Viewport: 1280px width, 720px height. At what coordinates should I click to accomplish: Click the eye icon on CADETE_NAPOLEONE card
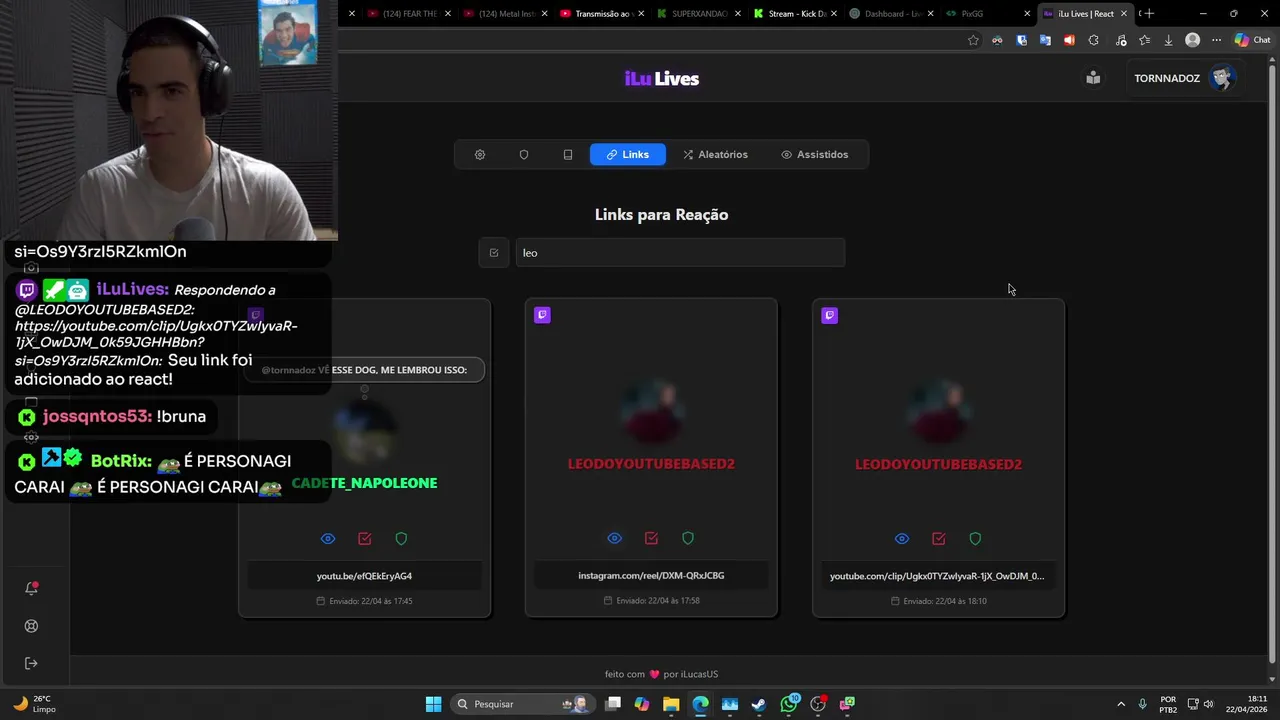[x=328, y=539]
